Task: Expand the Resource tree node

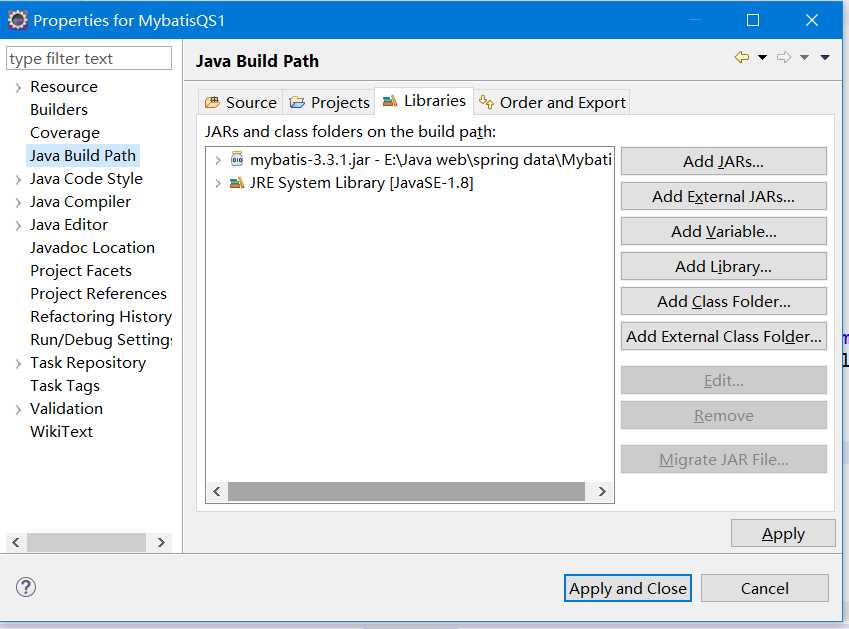Action: [x=18, y=88]
